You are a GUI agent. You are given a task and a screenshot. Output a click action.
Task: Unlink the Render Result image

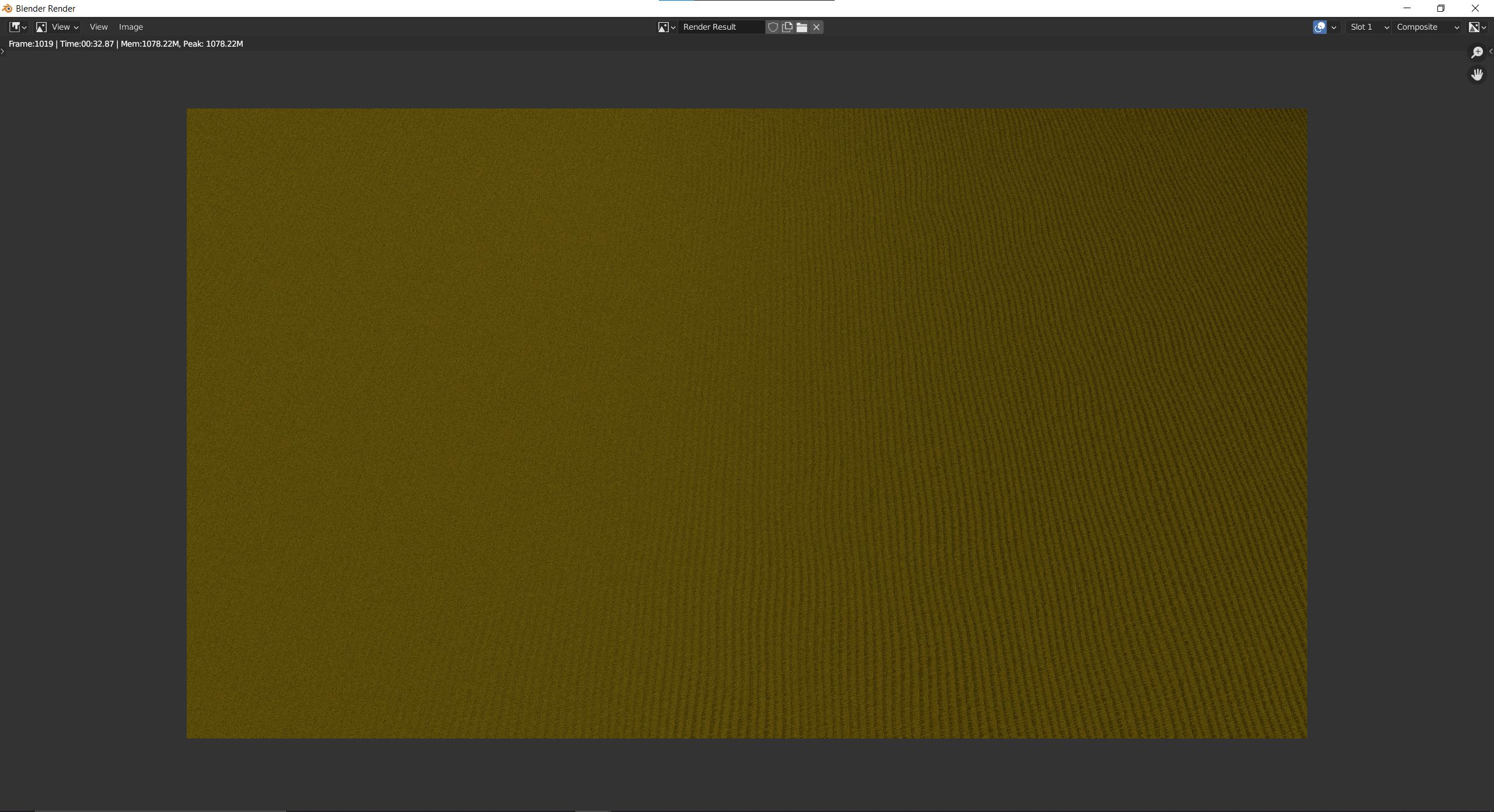click(x=816, y=27)
